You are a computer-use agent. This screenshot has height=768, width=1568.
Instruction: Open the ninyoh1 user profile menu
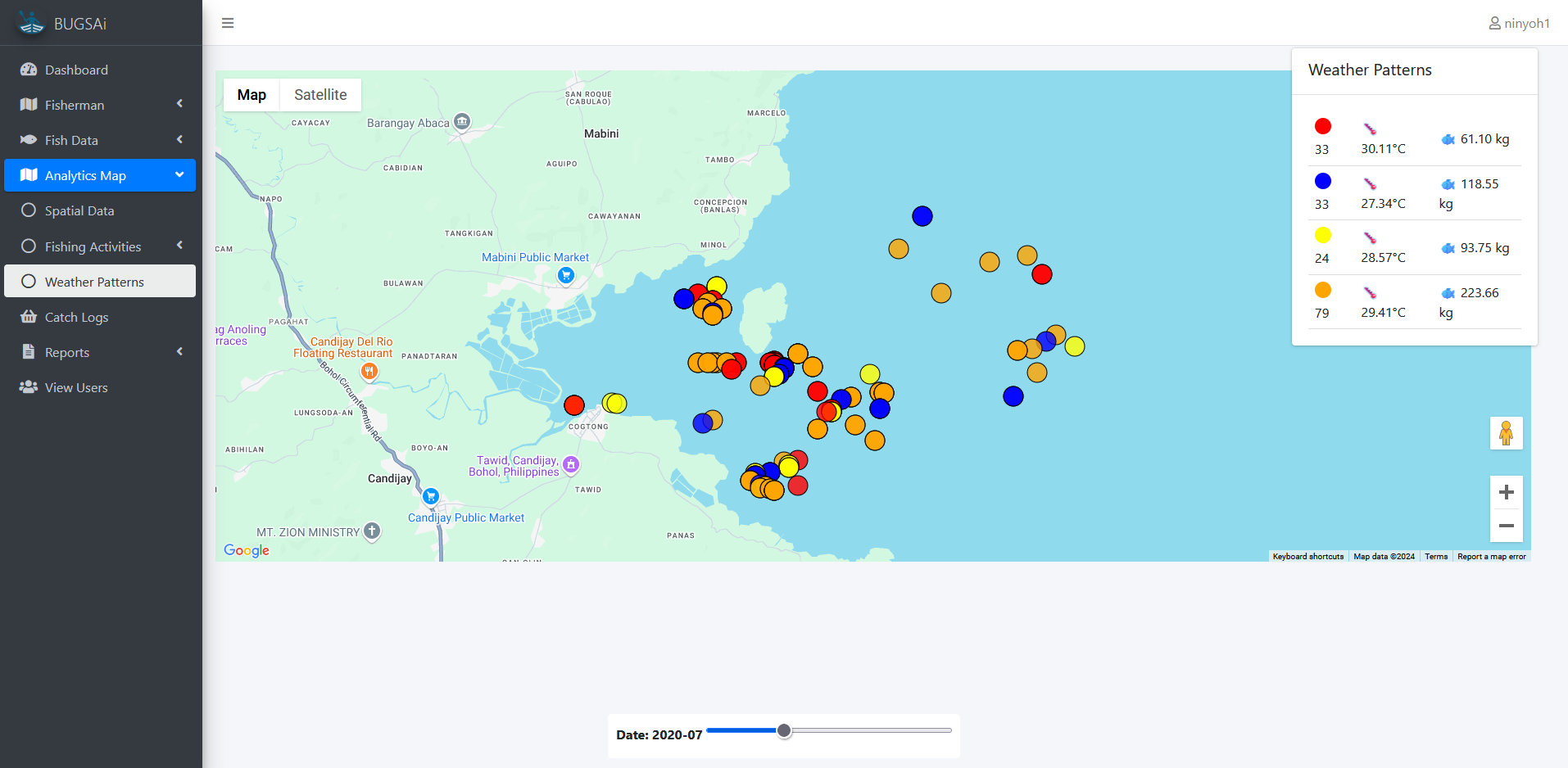[1519, 23]
